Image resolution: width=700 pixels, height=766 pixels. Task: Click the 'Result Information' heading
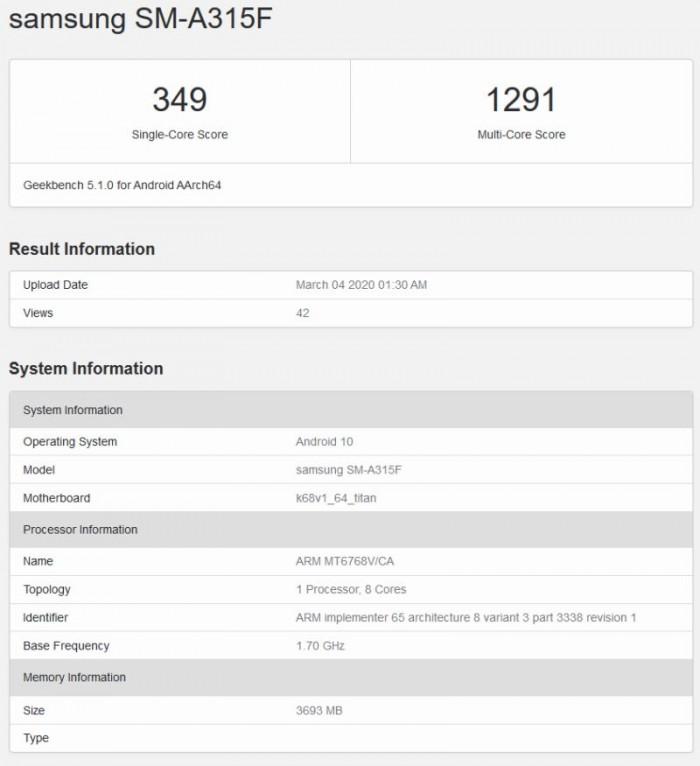coord(82,249)
